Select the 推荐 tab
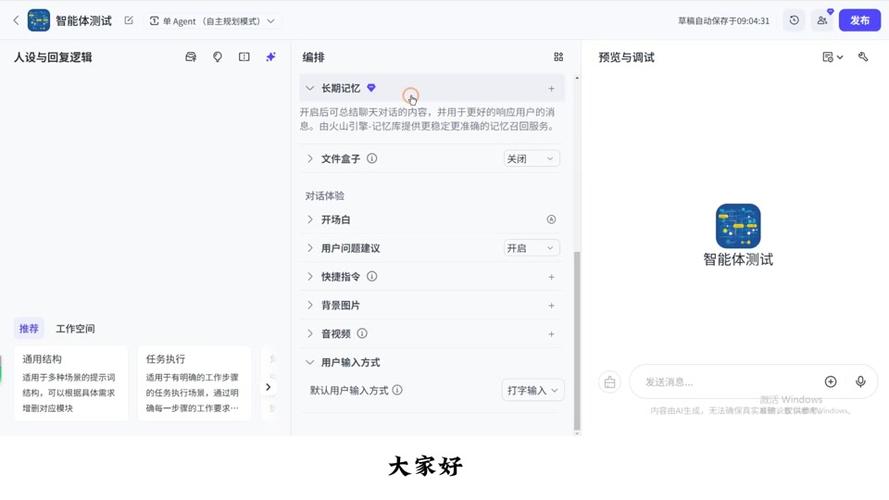The height and width of the screenshot is (500, 889). (28, 329)
